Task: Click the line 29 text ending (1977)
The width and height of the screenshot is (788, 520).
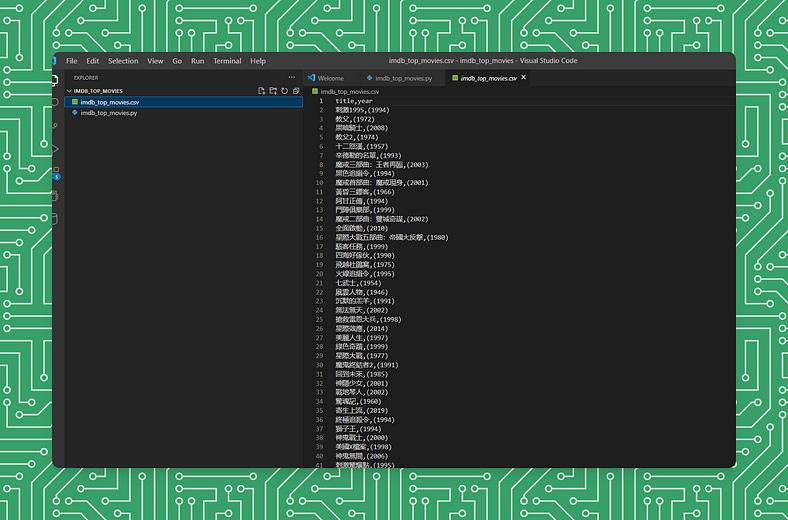Action: [362, 356]
